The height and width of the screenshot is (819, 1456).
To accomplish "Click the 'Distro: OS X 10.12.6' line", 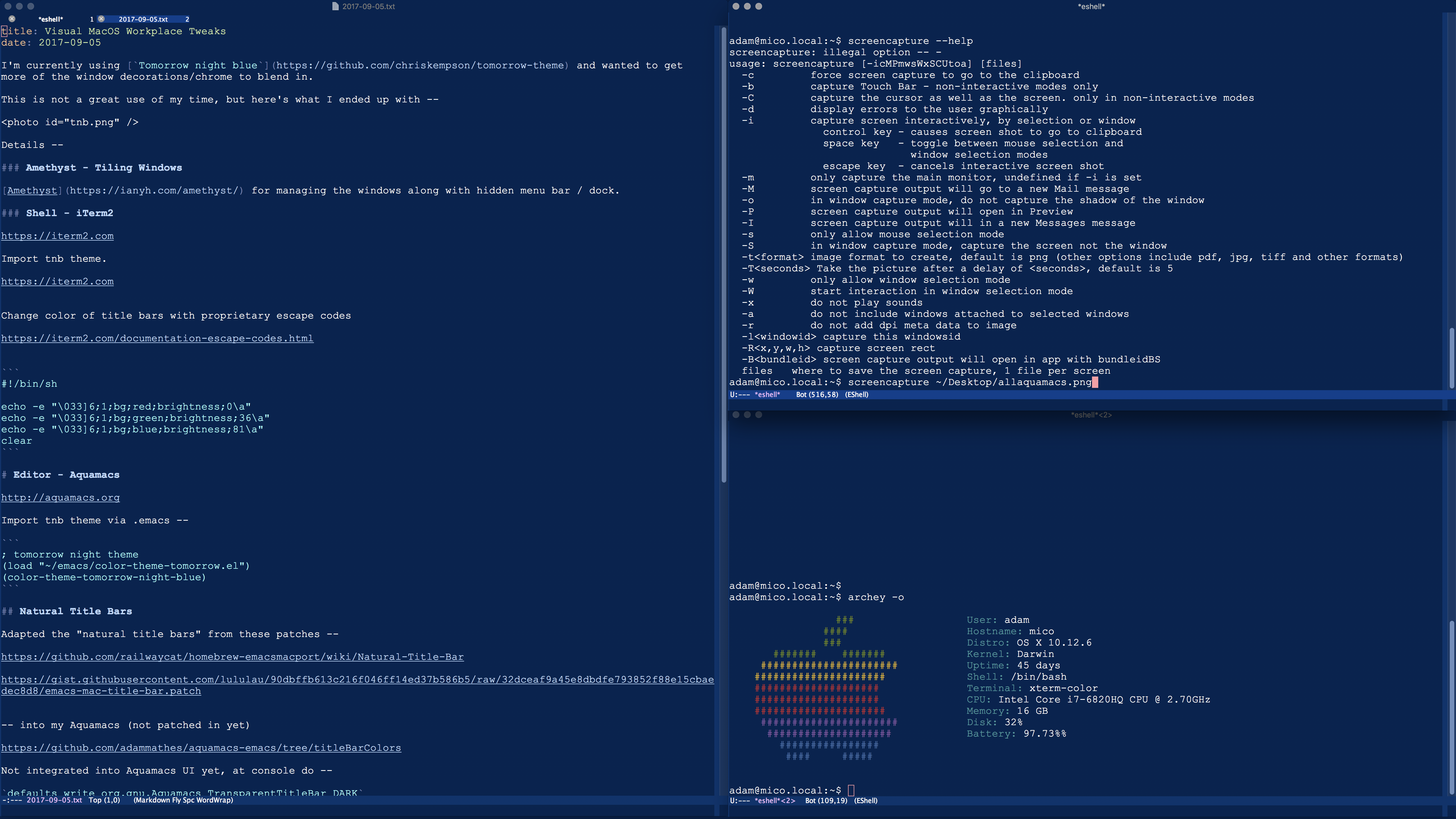I will pyautogui.click(x=1029, y=643).
